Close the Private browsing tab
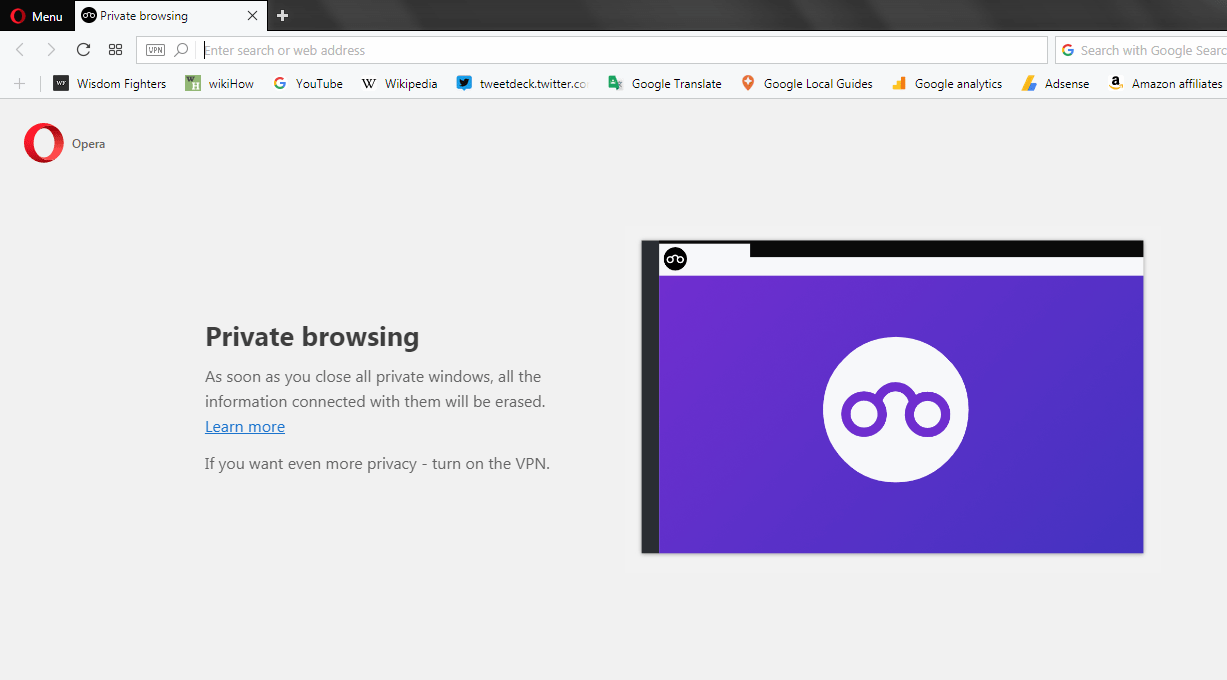Image resolution: width=1227 pixels, height=680 pixels. pyautogui.click(x=252, y=16)
